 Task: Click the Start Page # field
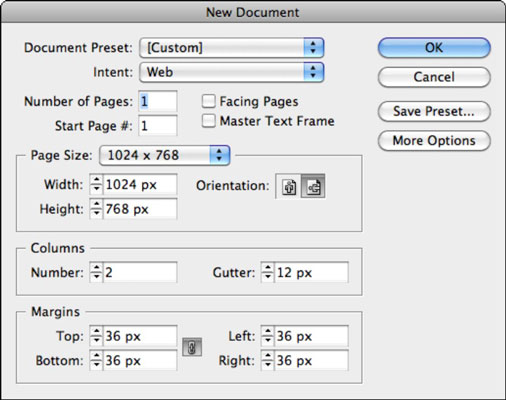coord(158,126)
